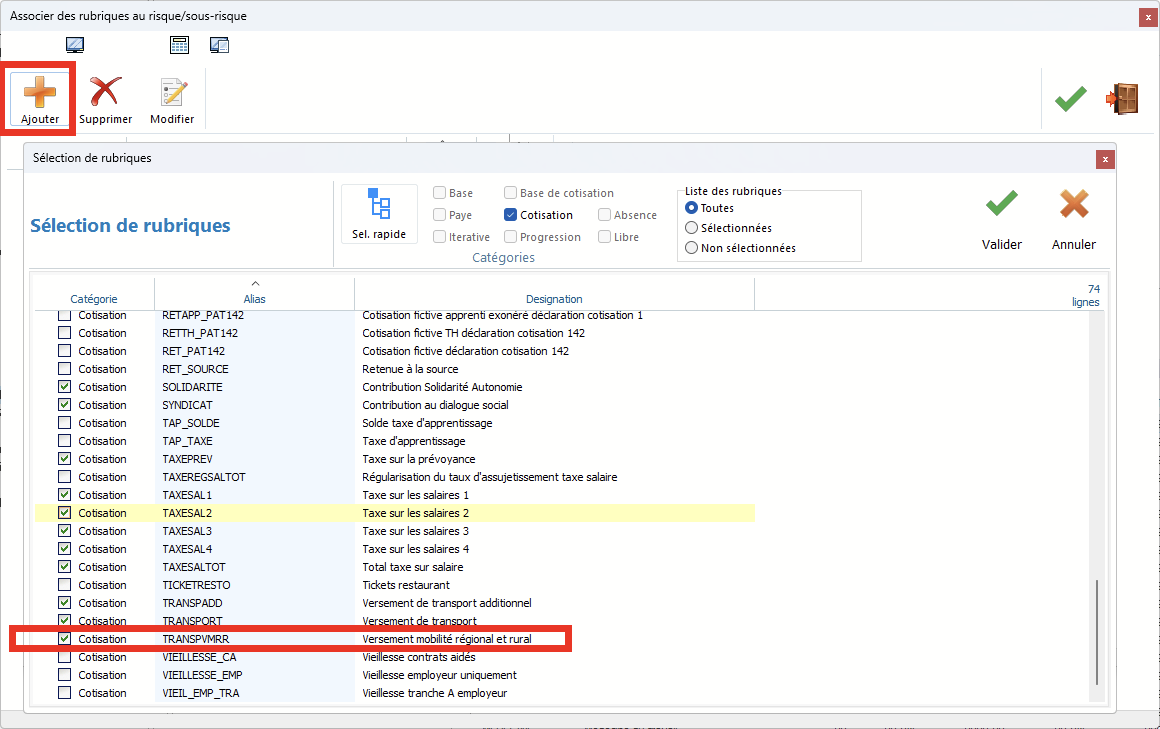Viewport: 1160px width, 729px height.
Task: Select 'Contribution au dialogue social' designation
Action: pyautogui.click(x=435, y=405)
